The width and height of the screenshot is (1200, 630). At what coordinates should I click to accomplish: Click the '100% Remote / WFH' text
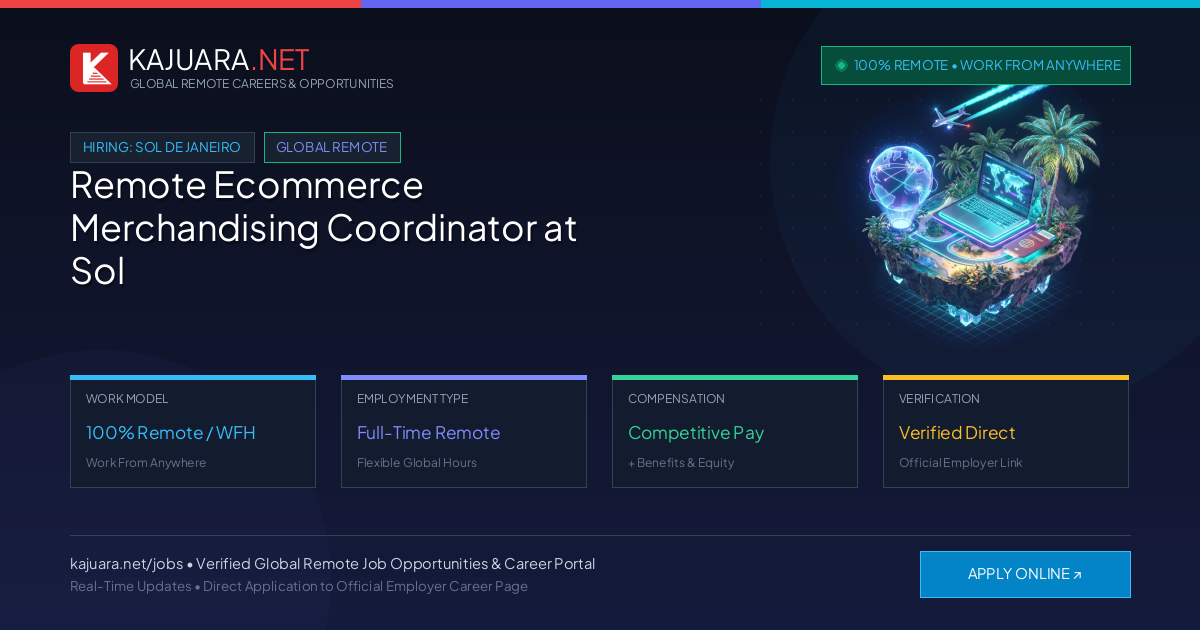click(x=171, y=433)
